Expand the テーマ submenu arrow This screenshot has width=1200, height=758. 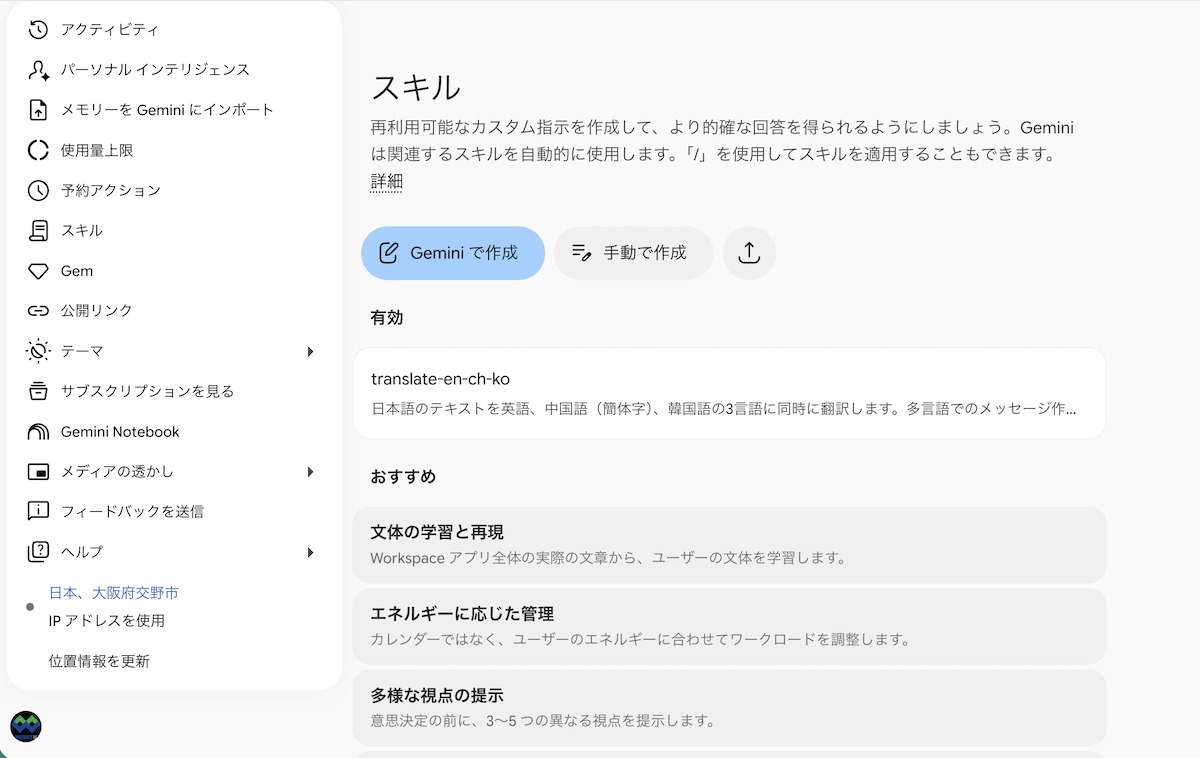tap(310, 351)
